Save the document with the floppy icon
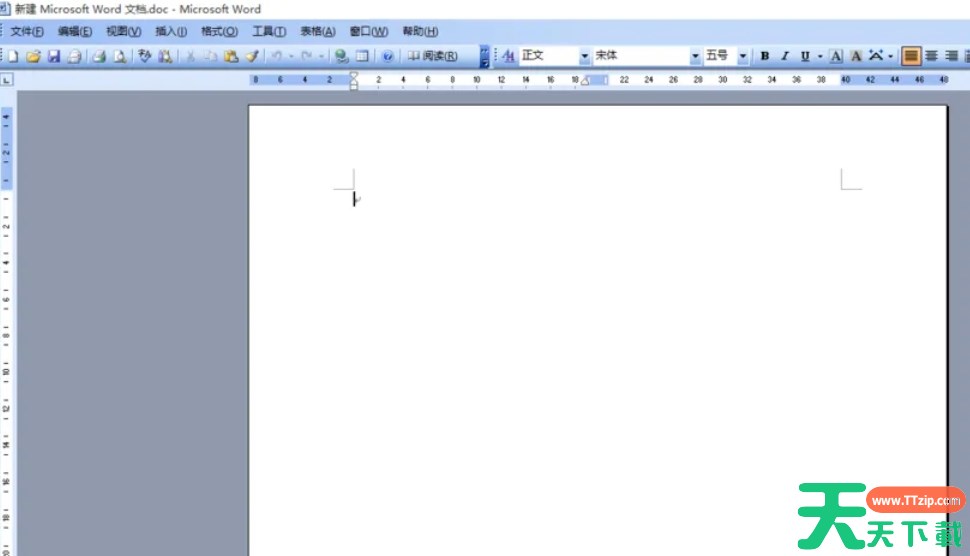This screenshot has width=970, height=556. (54, 56)
